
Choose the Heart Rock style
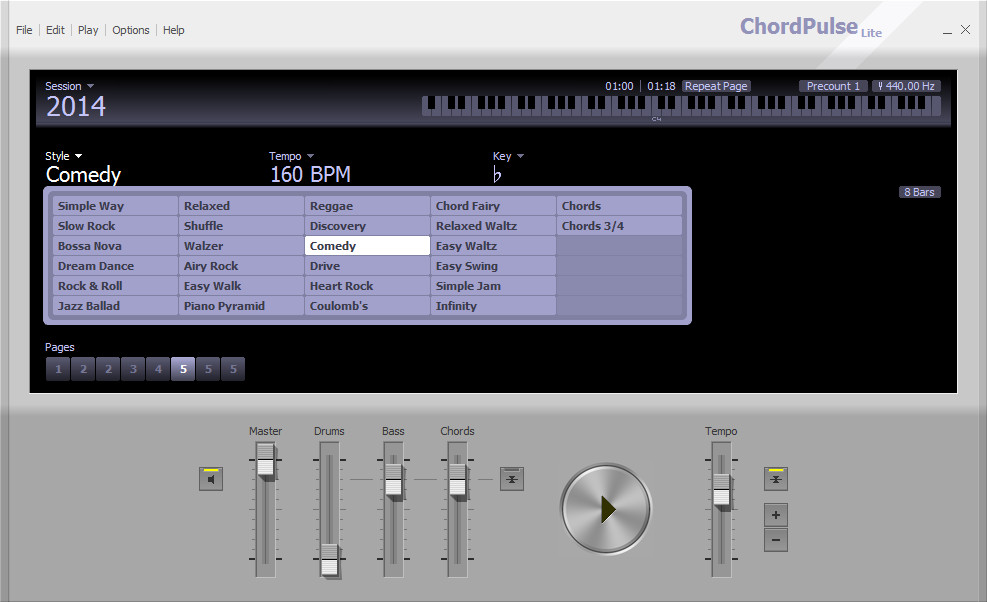[368, 286]
